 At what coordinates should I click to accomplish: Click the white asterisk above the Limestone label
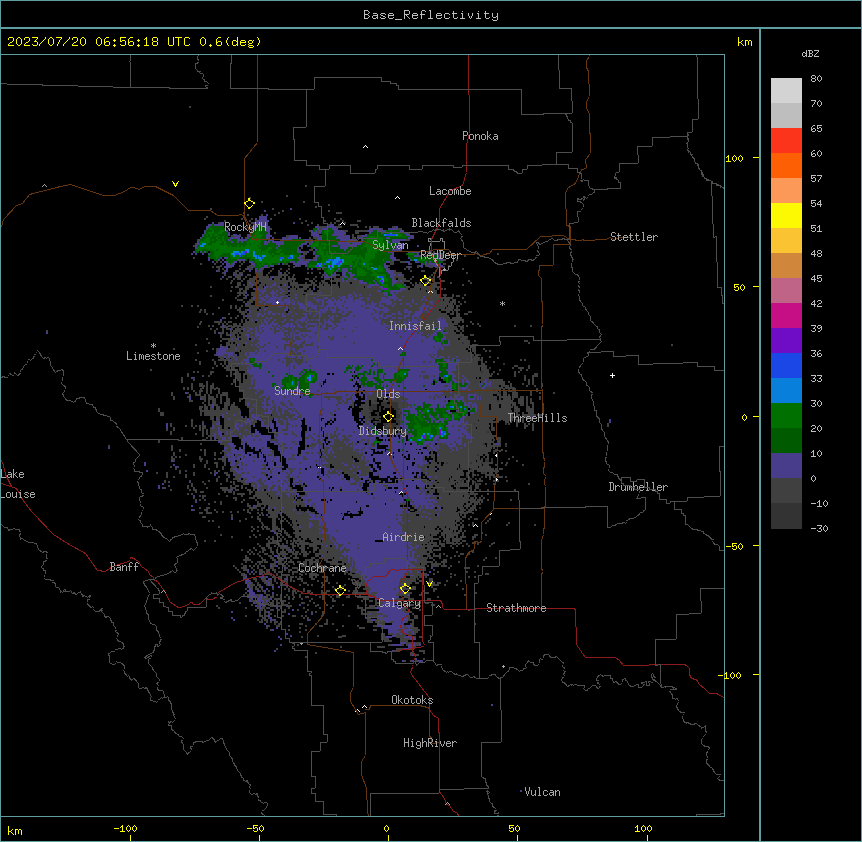153,346
